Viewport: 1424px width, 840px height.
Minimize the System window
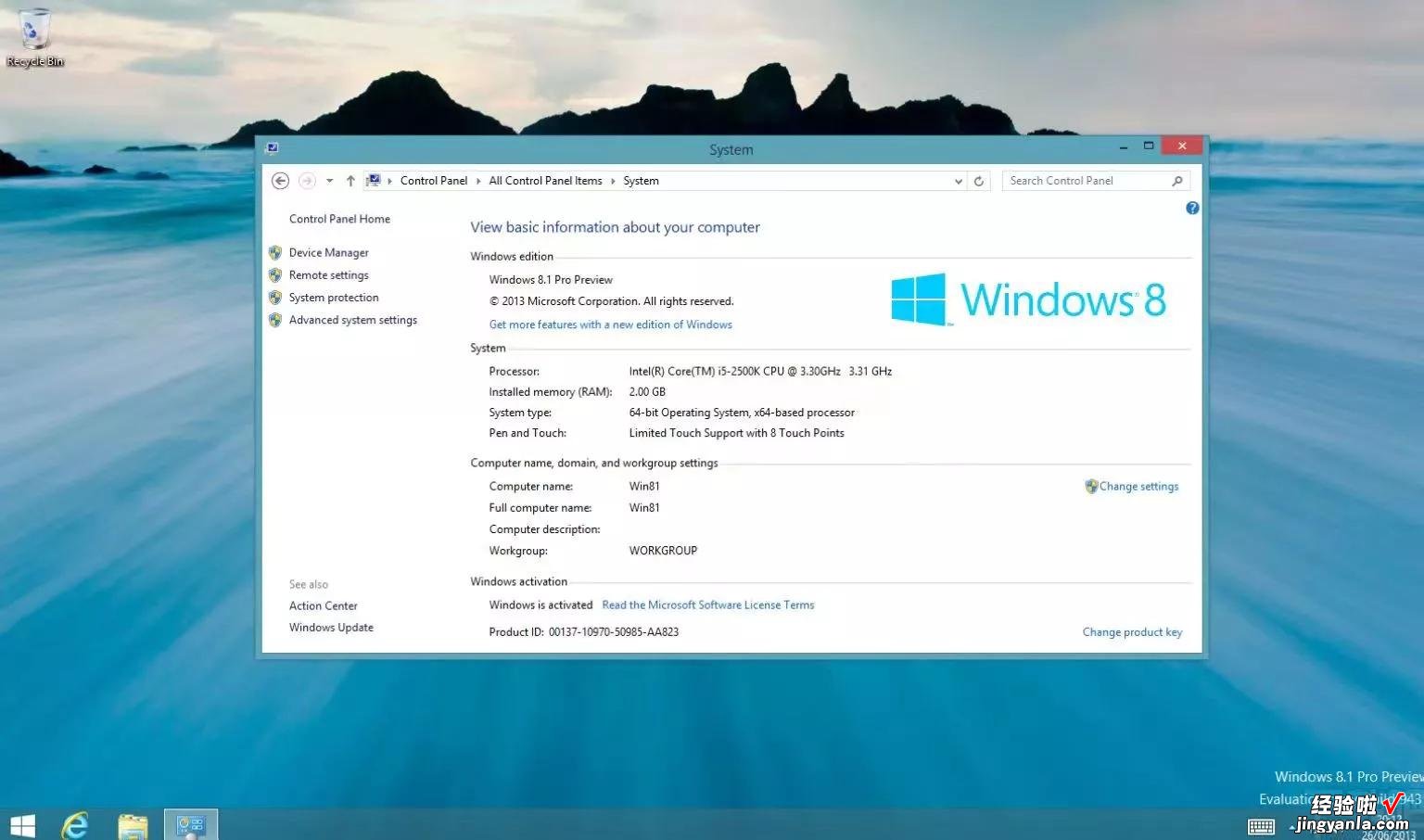coord(1123,146)
